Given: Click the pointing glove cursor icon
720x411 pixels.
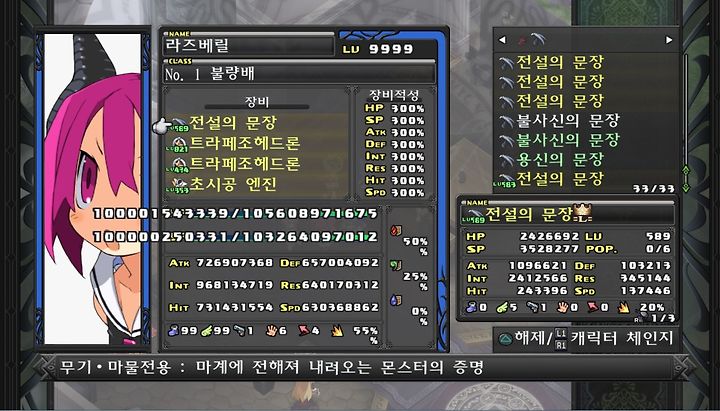Looking at the screenshot, I should 161,125.
